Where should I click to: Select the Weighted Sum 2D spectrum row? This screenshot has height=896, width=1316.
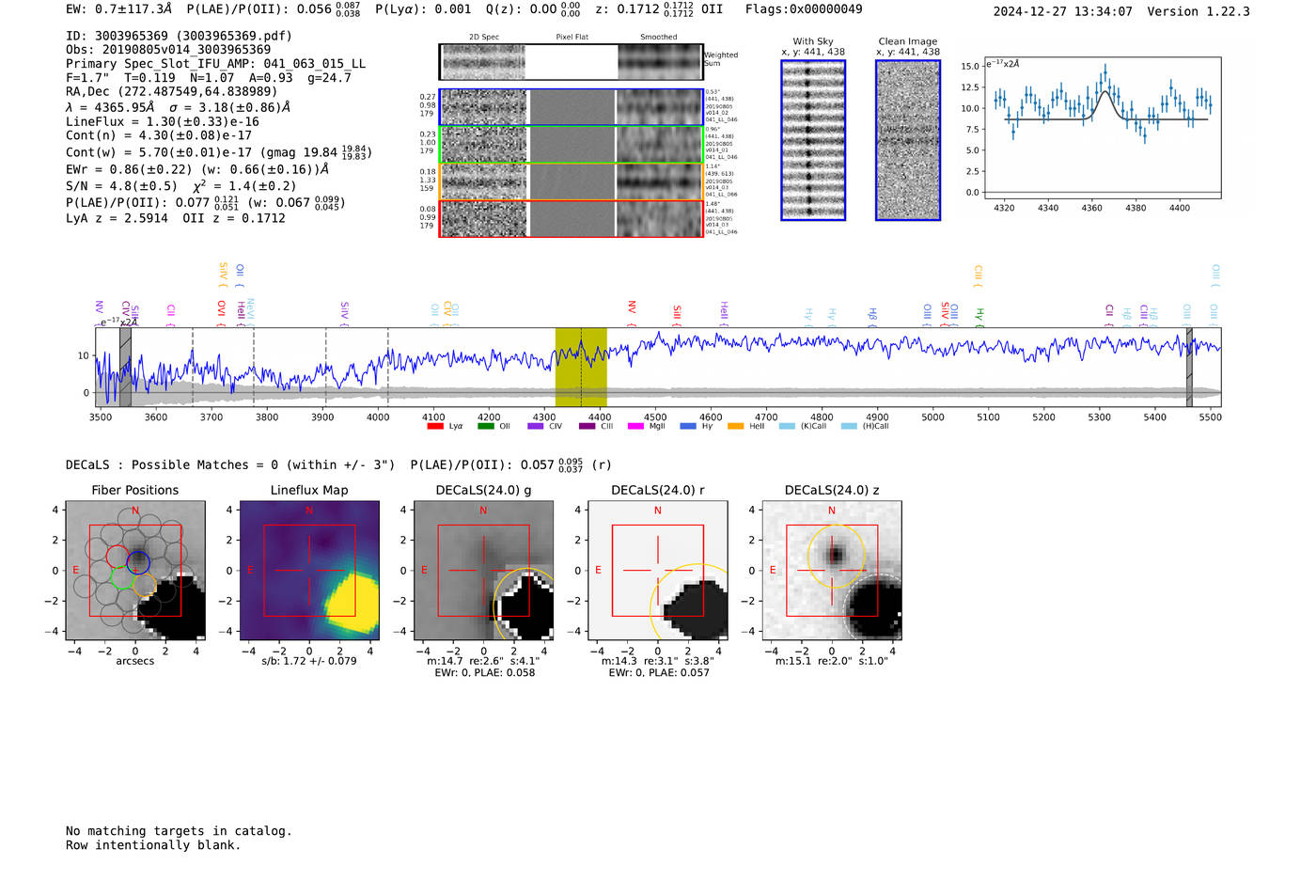571,62
